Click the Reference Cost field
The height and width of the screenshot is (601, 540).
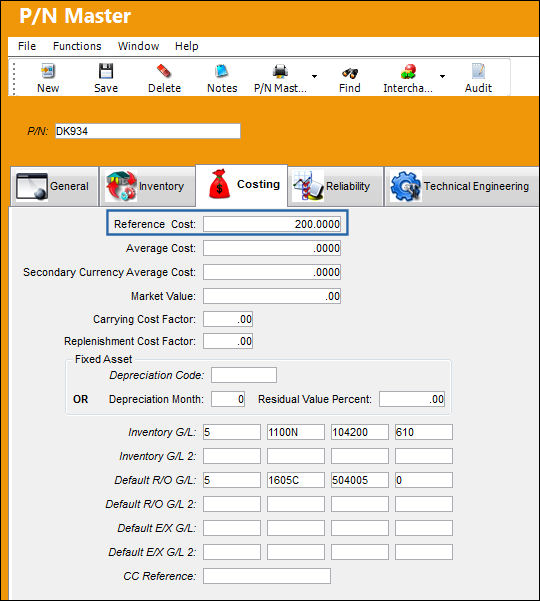[272, 224]
